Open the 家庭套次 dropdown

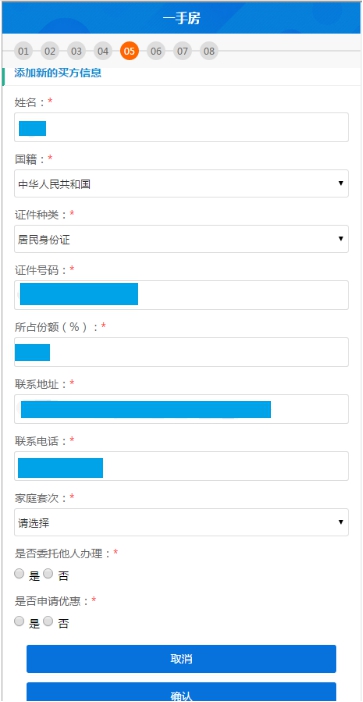tap(181, 522)
